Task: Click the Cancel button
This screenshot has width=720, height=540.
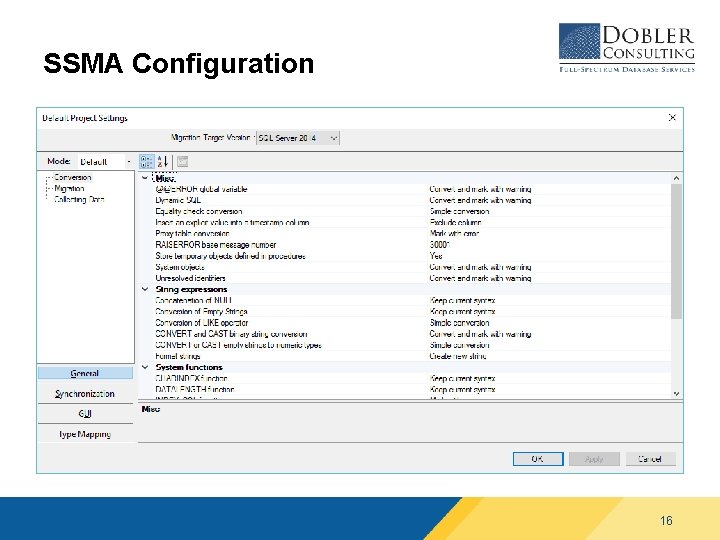Action: [x=651, y=459]
